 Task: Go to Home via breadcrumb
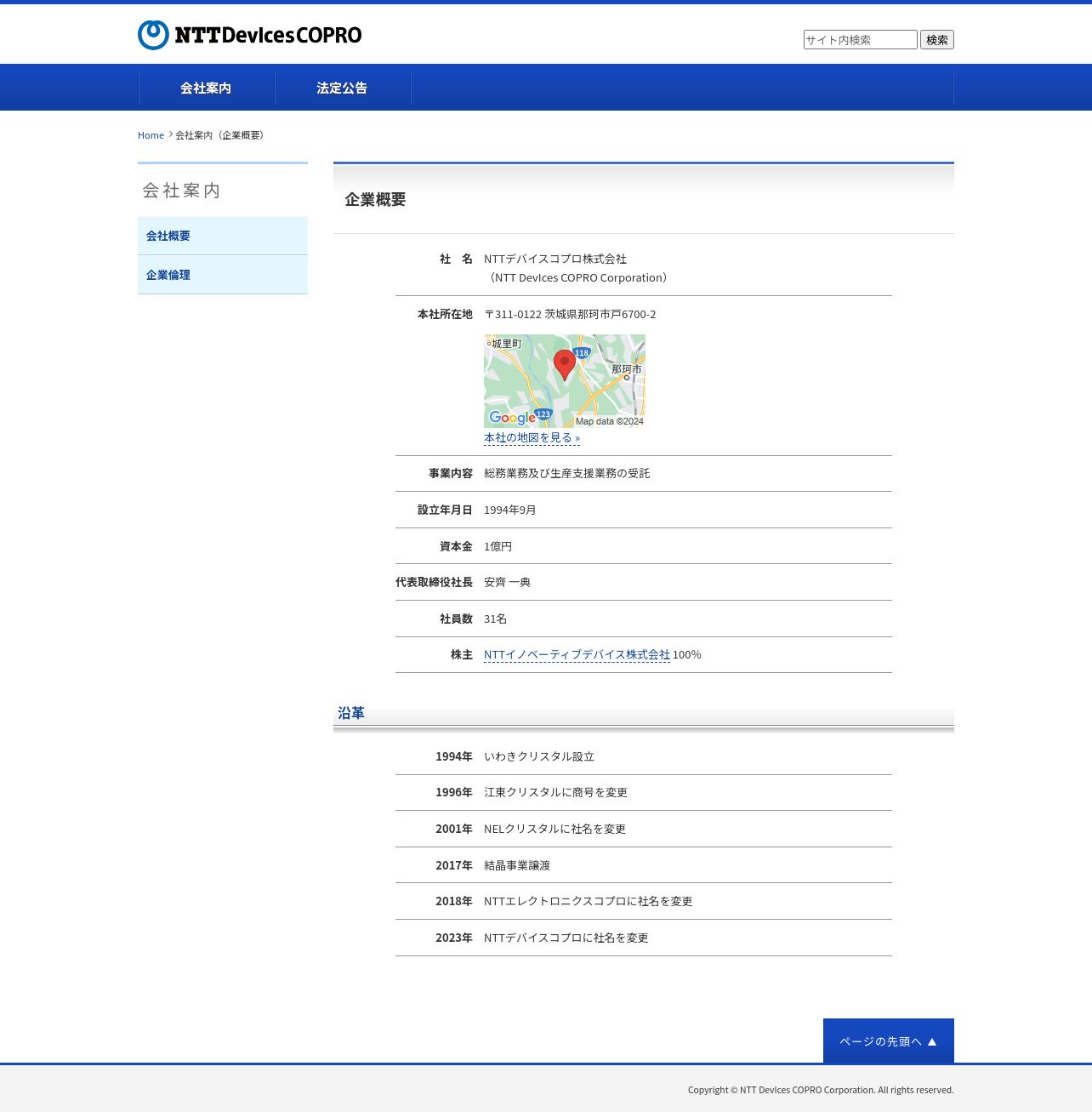[x=151, y=135]
